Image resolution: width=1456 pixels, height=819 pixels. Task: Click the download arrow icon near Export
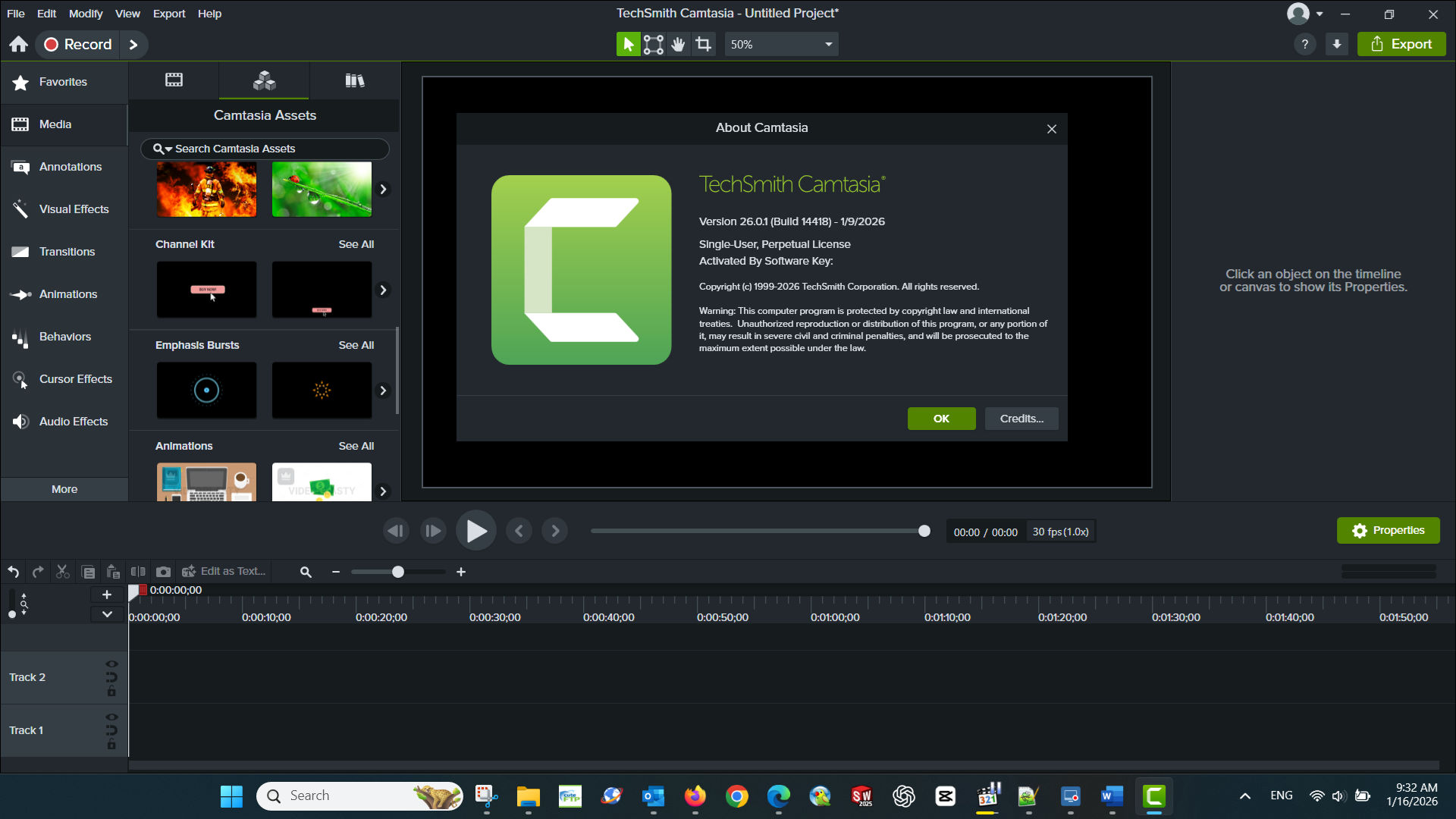(x=1337, y=45)
